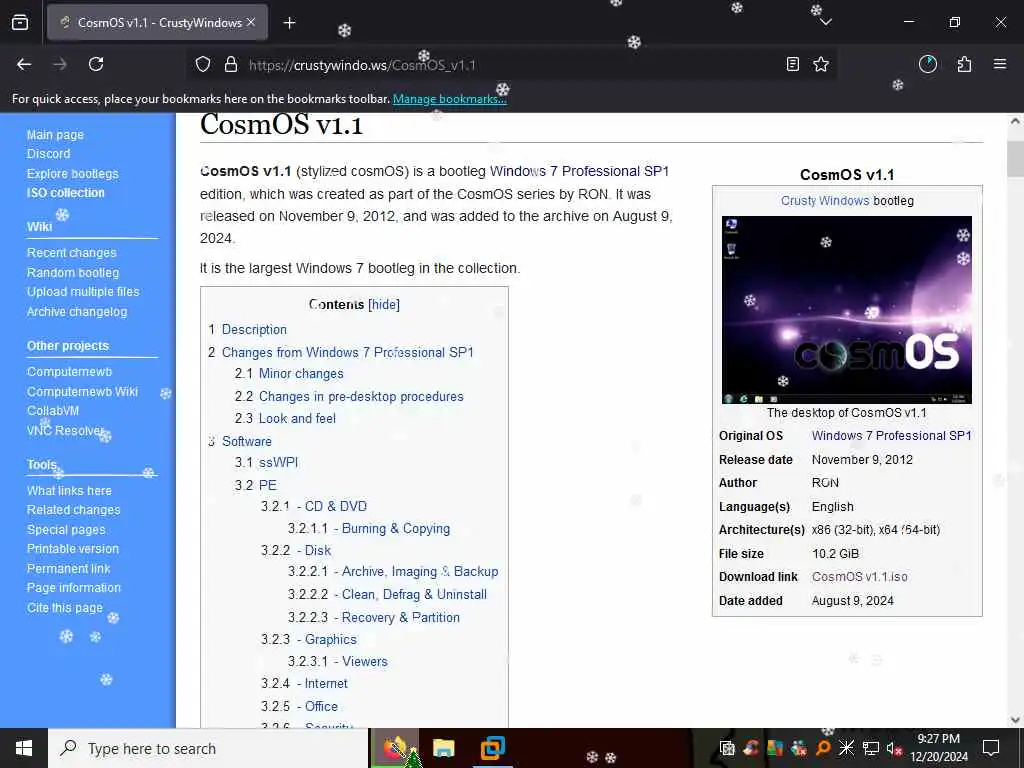
Task: Open Original OS Windows 7 infobox link
Action: [891, 436]
